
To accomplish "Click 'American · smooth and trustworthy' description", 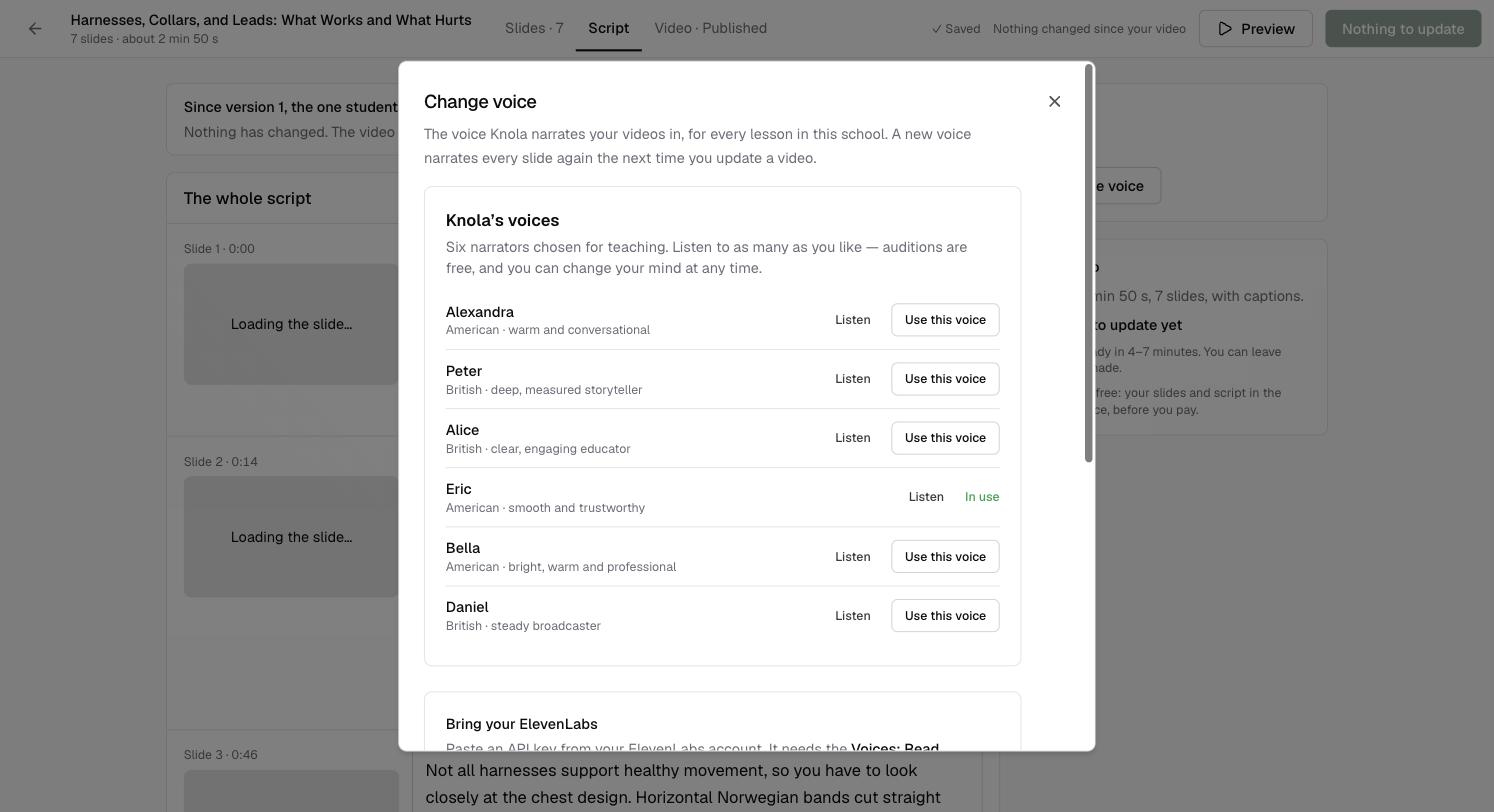I will pyautogui.click(x=545, y=508).
